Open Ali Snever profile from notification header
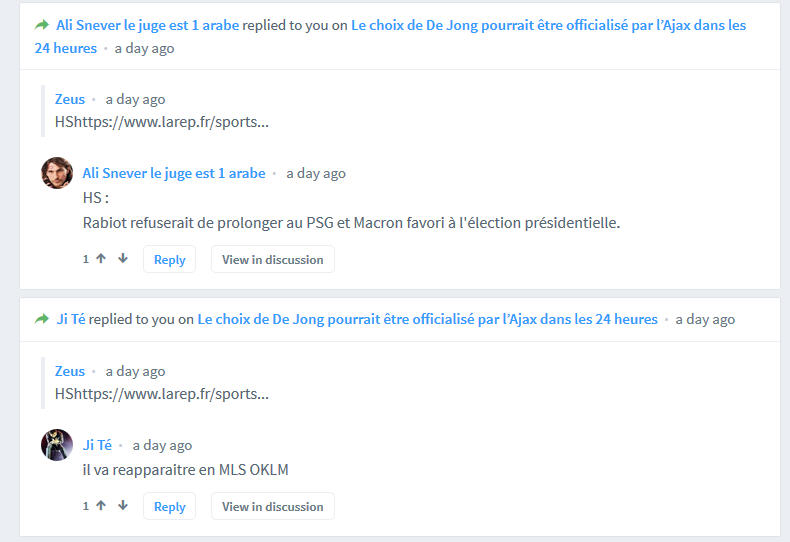790x542 pixels. (148, 25)
